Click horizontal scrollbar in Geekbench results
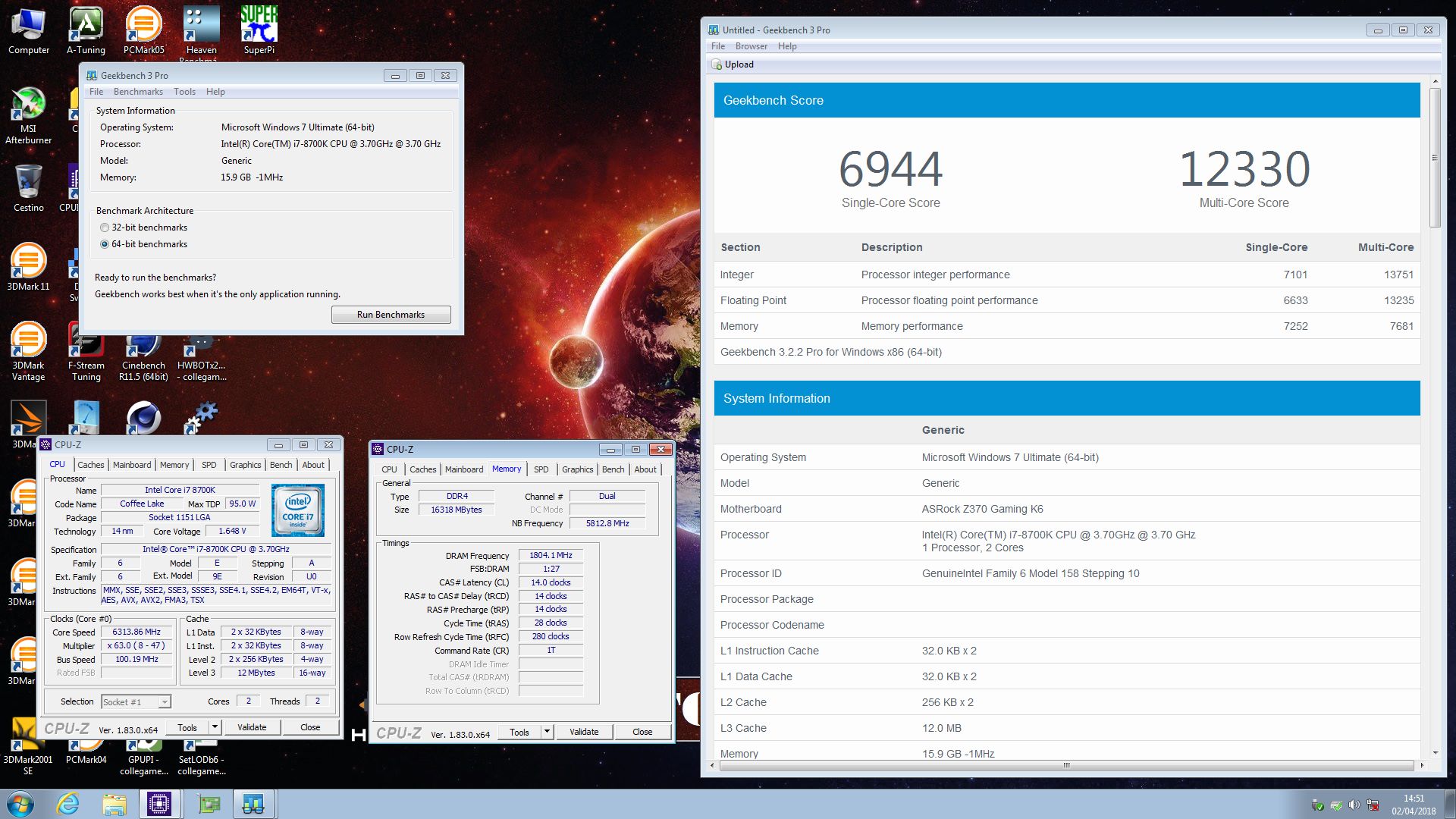The height and width of the screenshot is (819, 1456). (x=1066, y=765)
